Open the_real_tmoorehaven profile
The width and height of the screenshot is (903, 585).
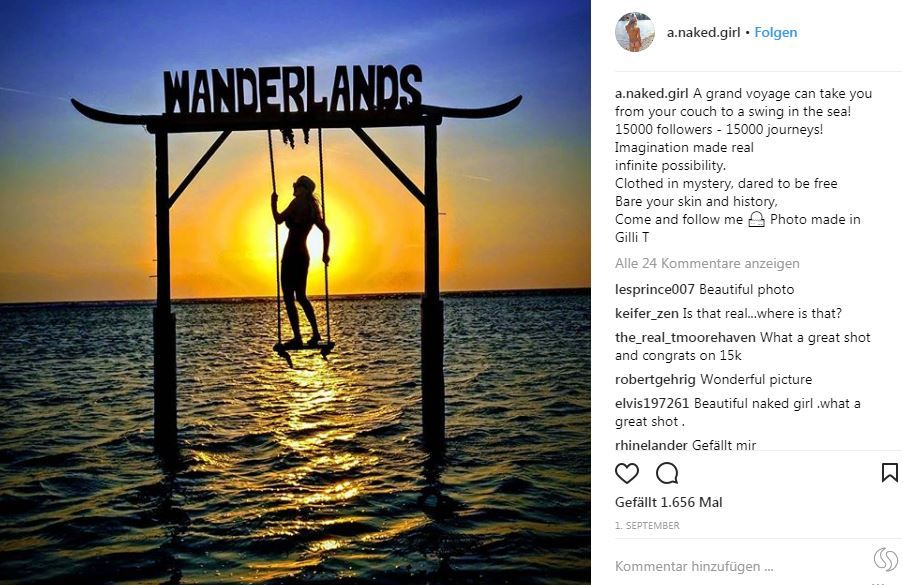click(x=685, y=337)
